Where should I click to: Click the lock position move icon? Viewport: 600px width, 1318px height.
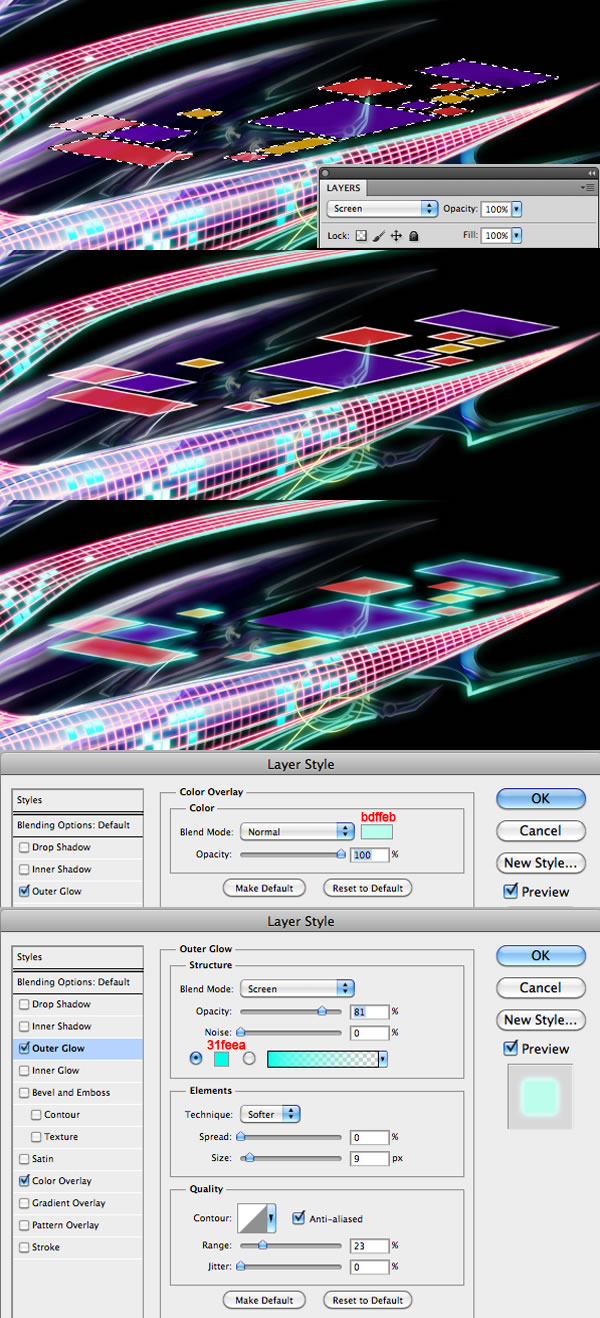[396, 236]
